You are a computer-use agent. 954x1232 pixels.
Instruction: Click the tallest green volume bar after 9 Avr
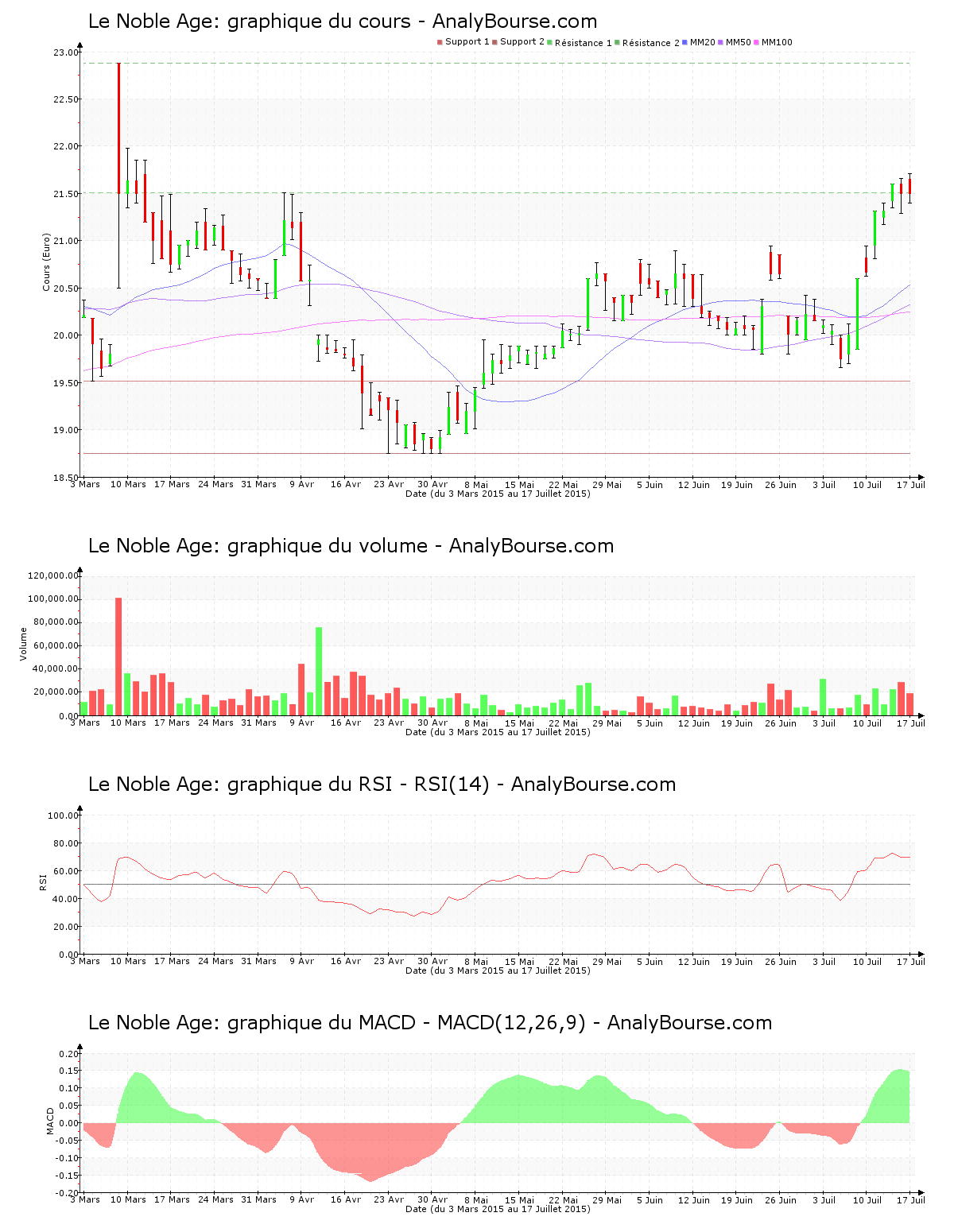[x=319, y=672]
